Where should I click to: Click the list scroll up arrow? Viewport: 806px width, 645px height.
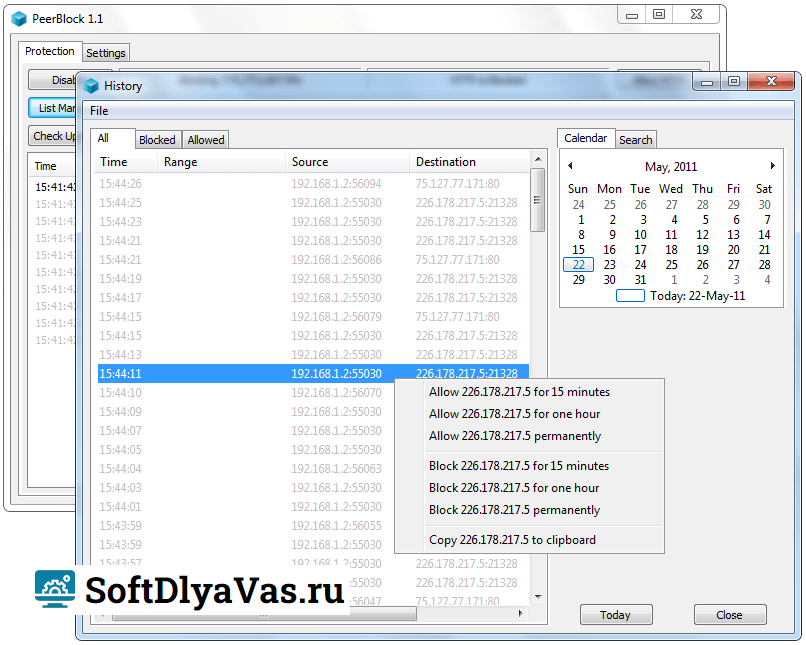(x=538, y=159)
